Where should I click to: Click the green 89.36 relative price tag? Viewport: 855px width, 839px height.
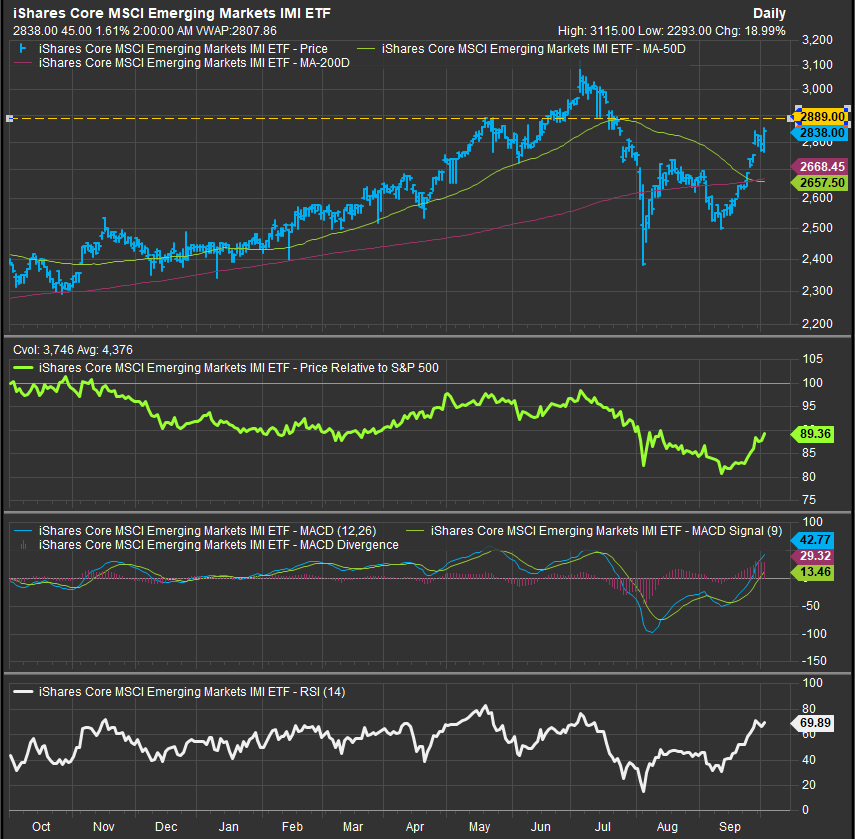pyautogui.click(x=814, y=434)
